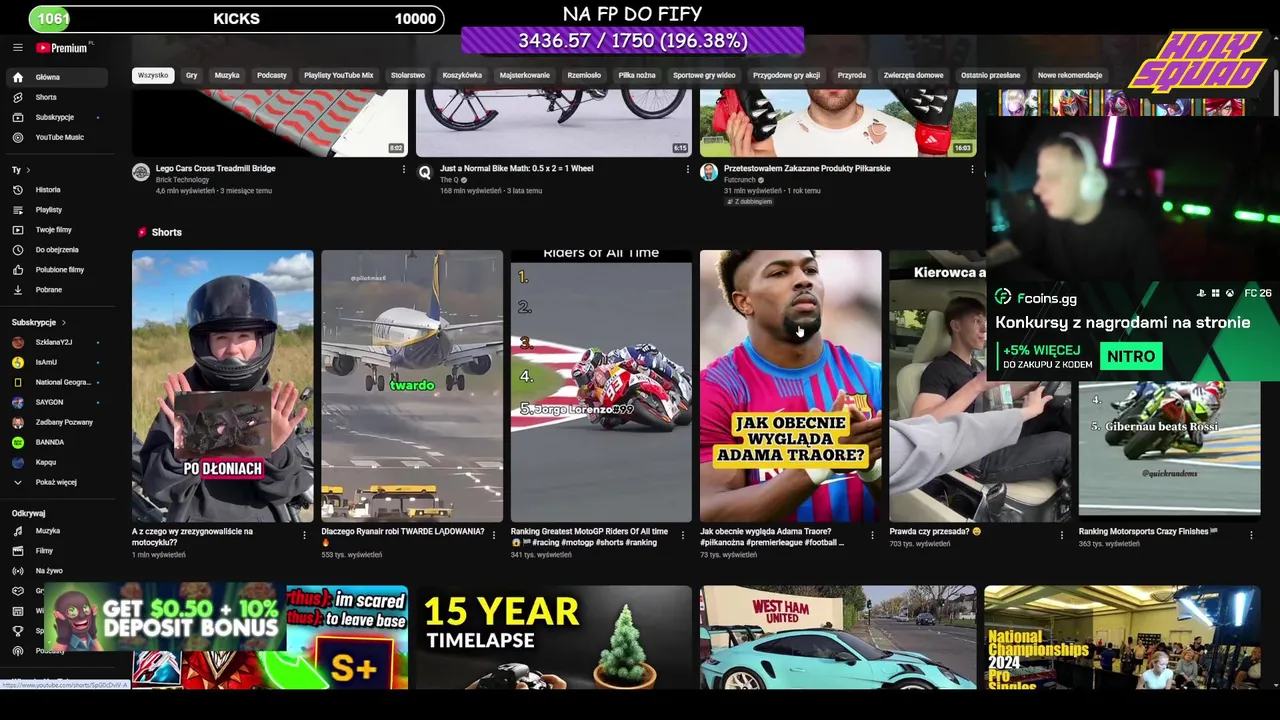Open Przetestowałem Zakazane Produkty Piłkarskie title
The image size is (1280, 720).
click(807, 168)
